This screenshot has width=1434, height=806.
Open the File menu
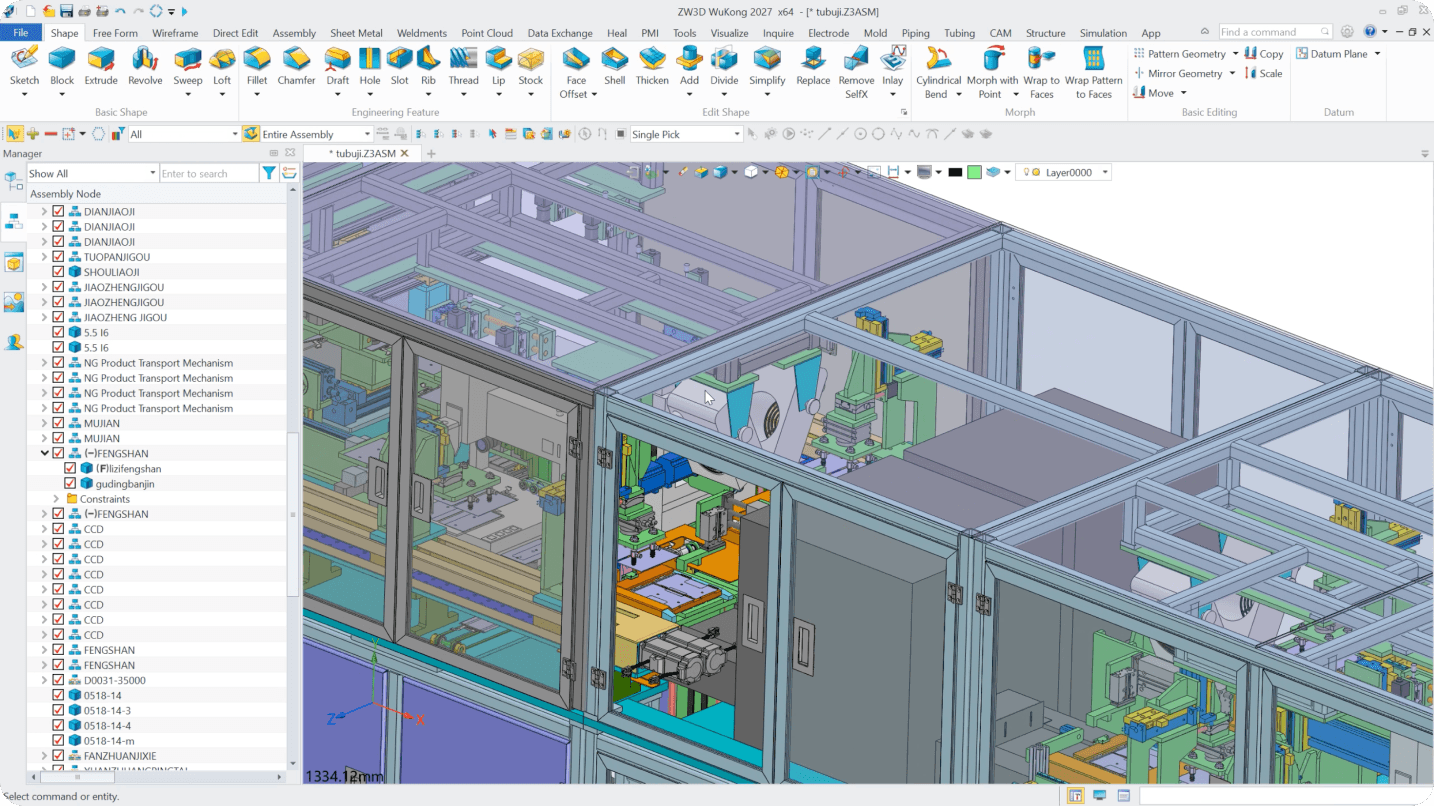pyautogui.click(x=20, y=33)
